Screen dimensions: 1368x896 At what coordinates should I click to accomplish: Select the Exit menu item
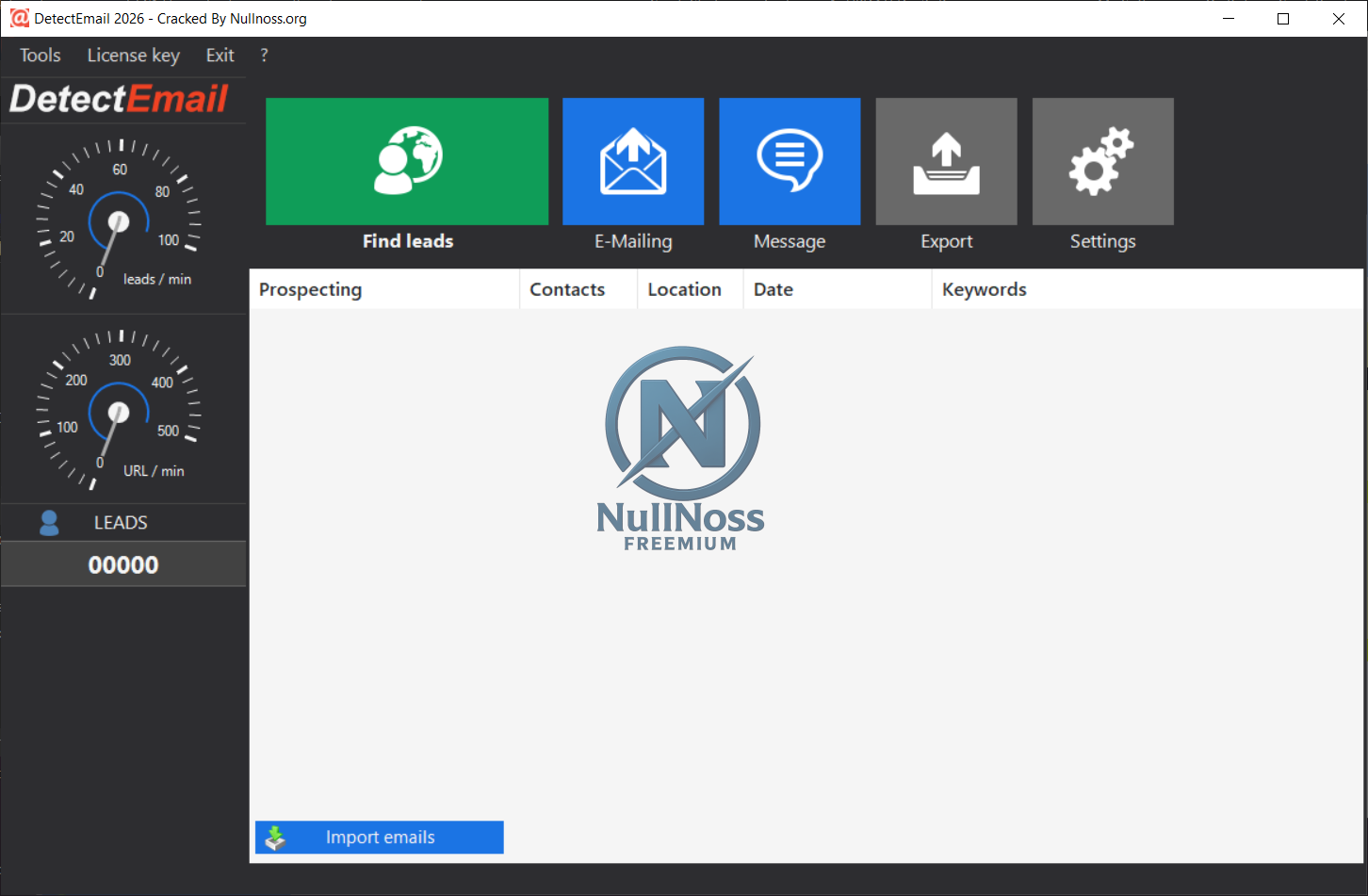[x=220, y=56]
